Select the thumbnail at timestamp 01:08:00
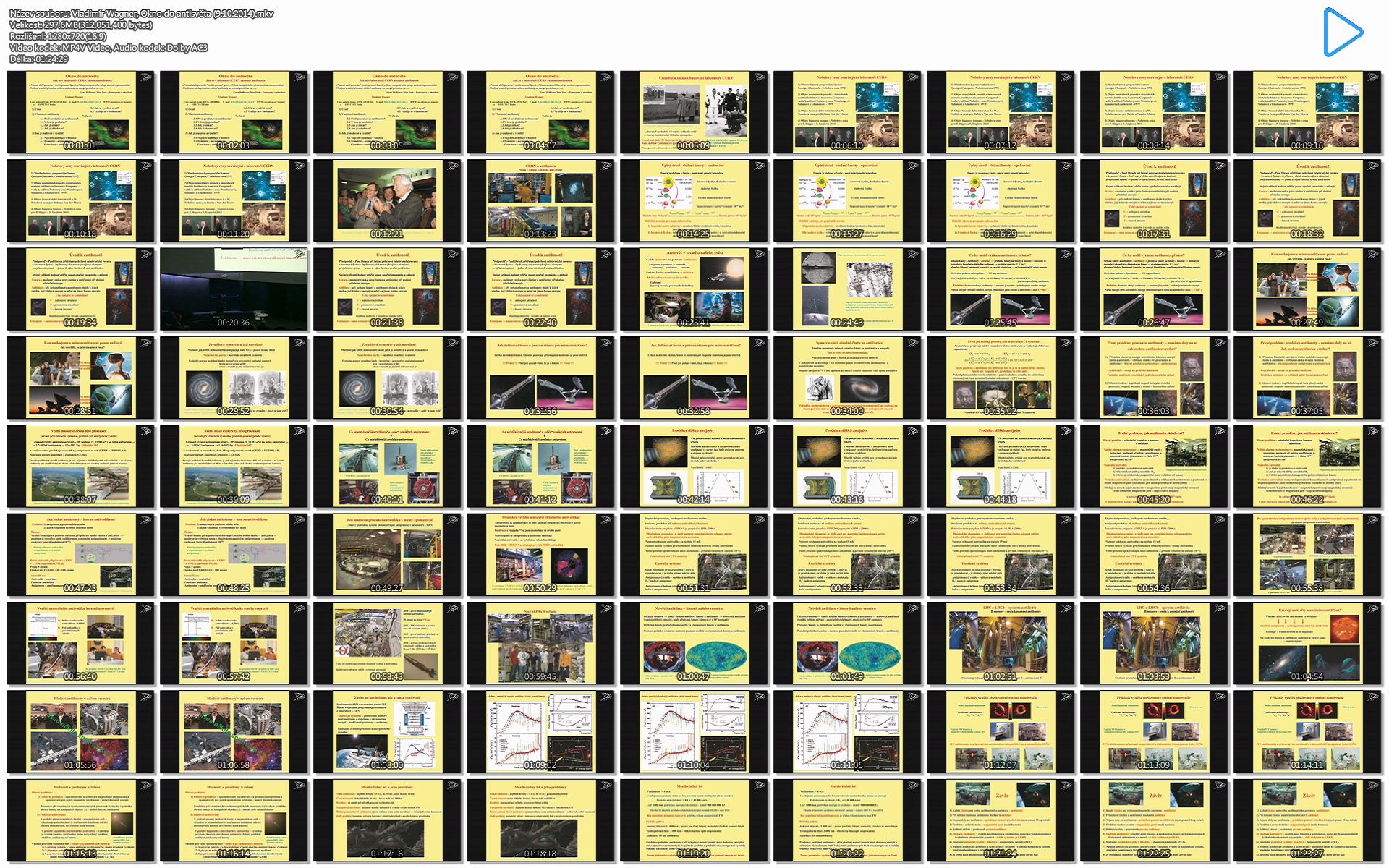1389x868 pixels. (387, 732)
